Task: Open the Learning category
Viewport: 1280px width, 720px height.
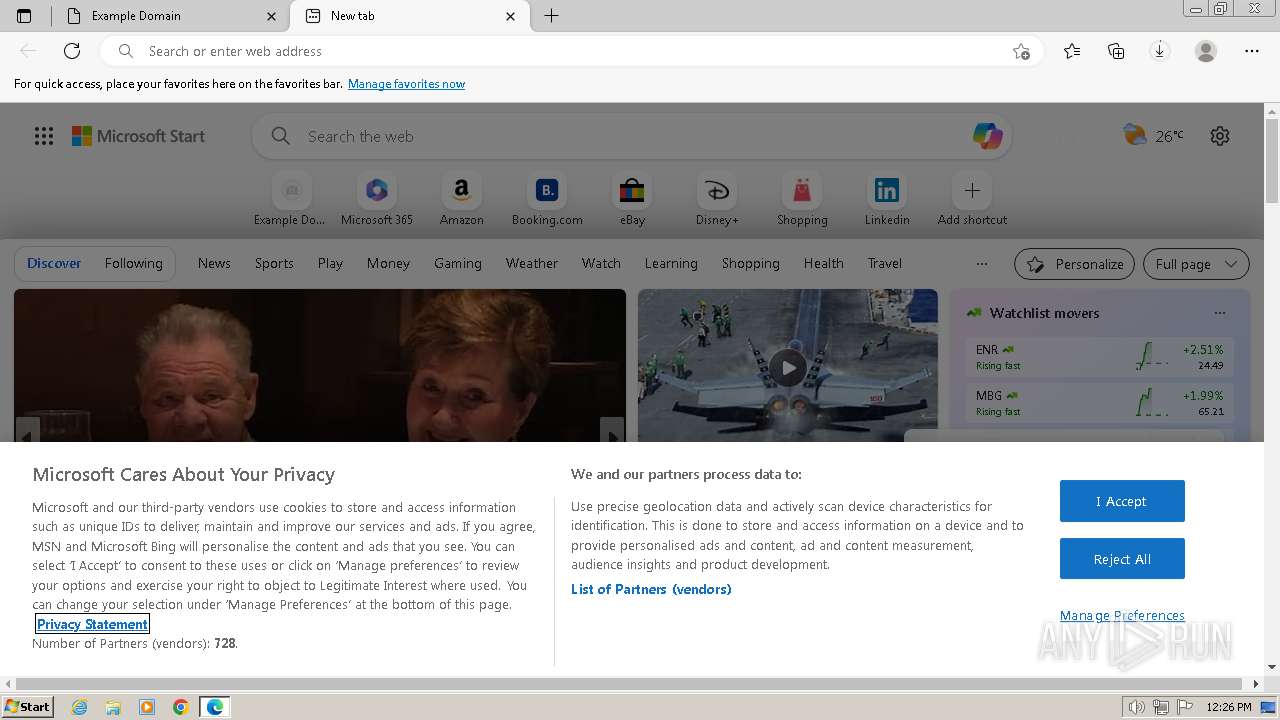Action: click(671, 263)
